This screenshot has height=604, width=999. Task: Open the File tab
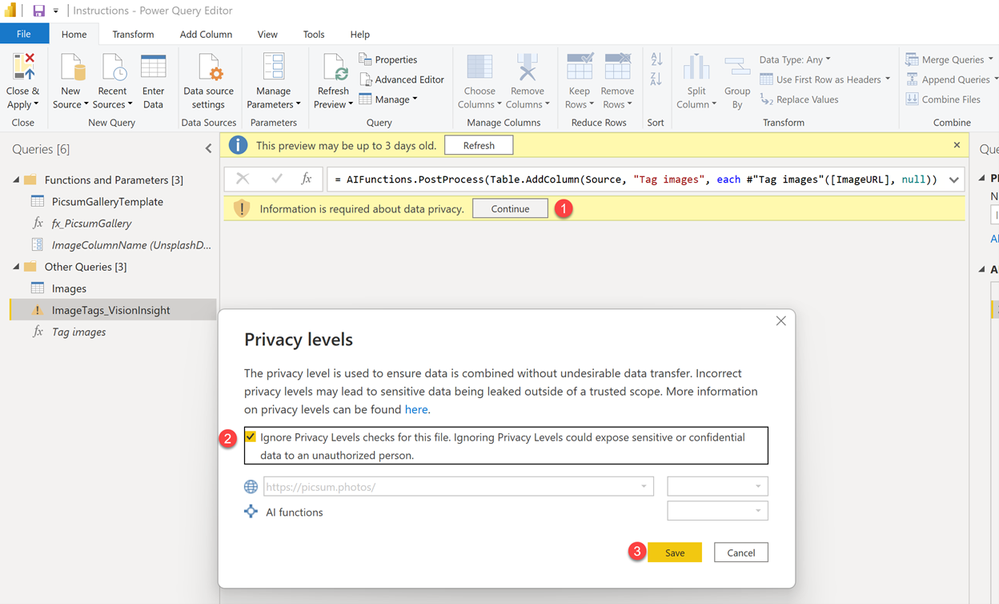tap(24, 34)
